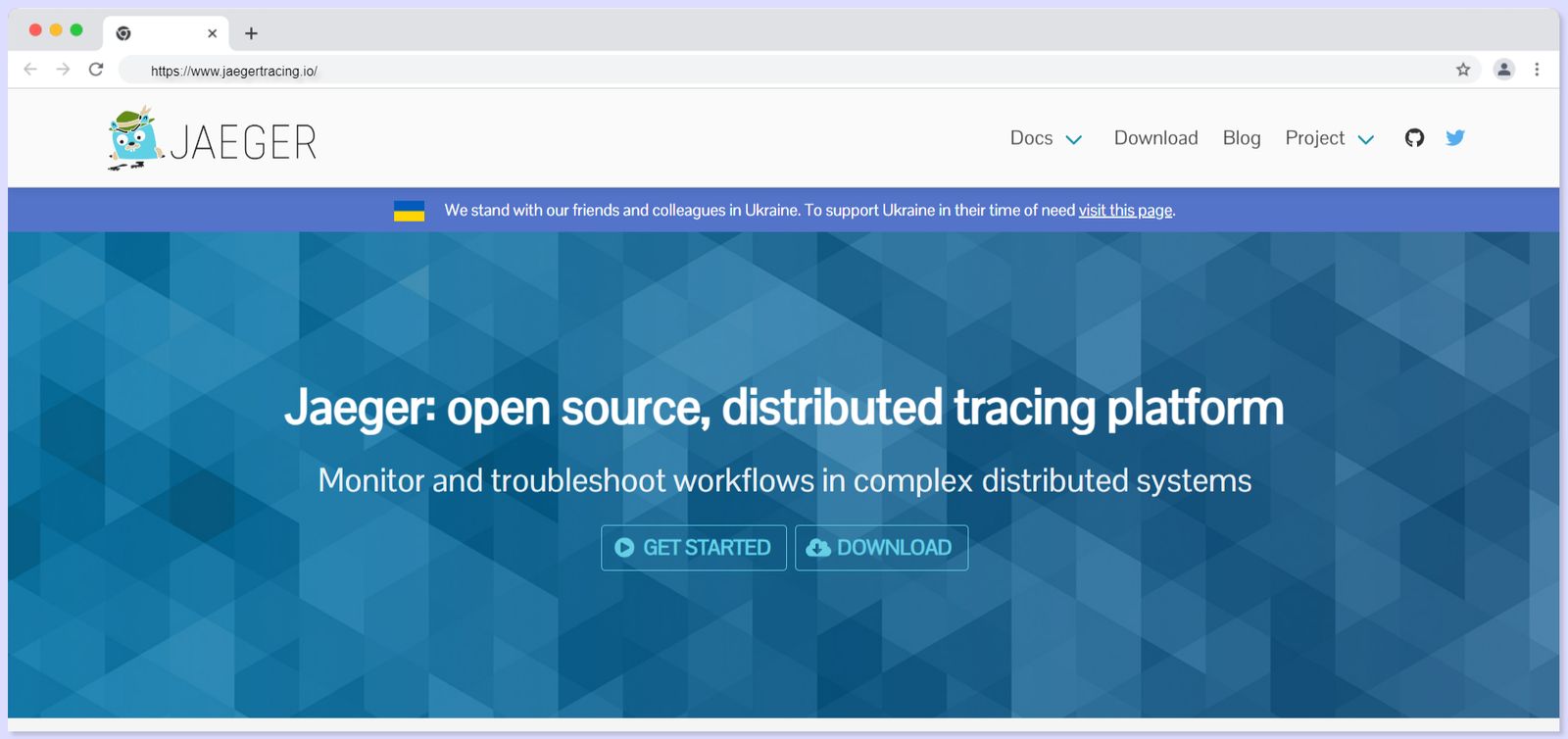Image resolution: width=1568 pixels, height=739 pixels.
Task: Open the GitHub repository icon
Action: coord(1413,138)
